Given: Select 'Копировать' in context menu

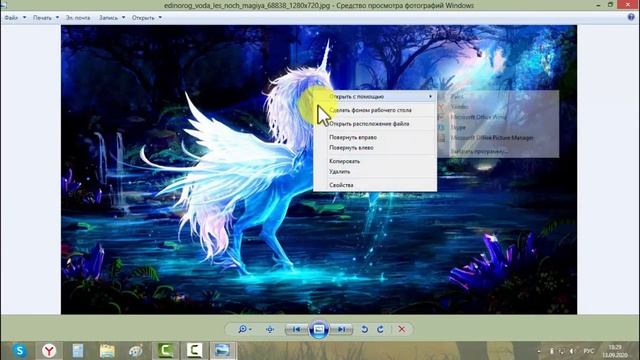Looking at the screenshot, I should pyautogui.click(x=375, y=161).
